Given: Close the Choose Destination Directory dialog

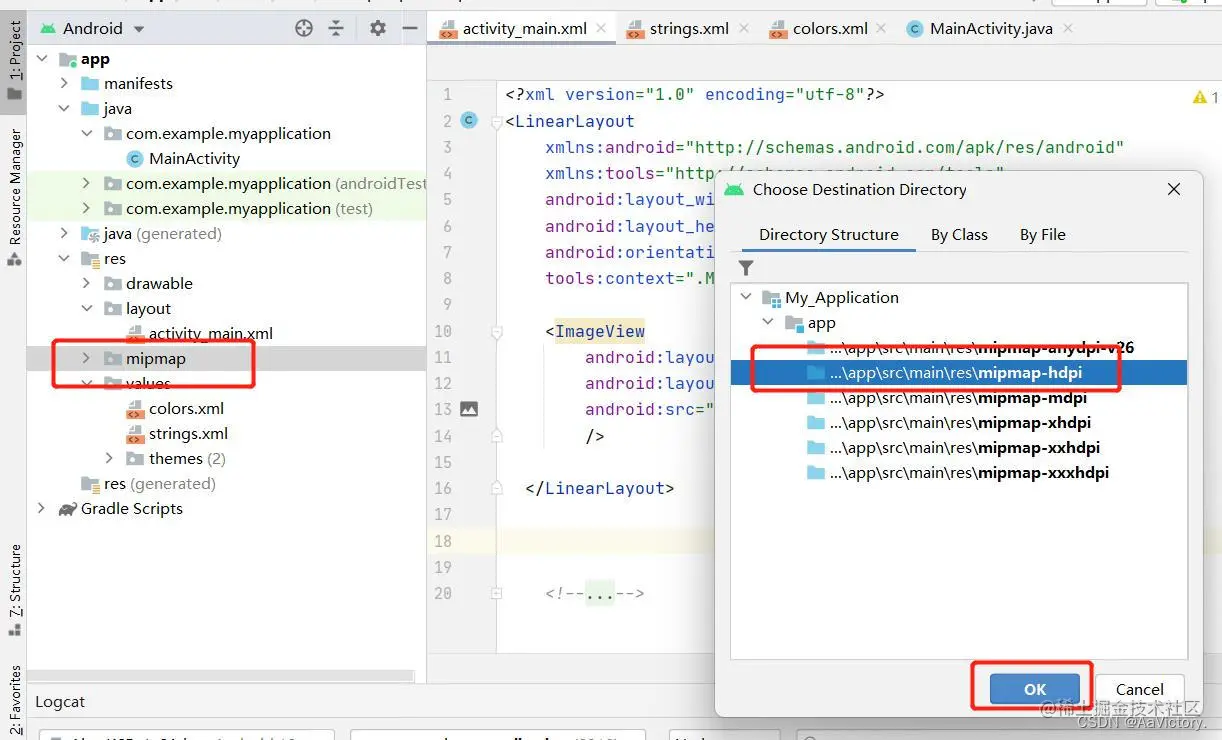Looking at the screenshot, I should click(1174, 189).
